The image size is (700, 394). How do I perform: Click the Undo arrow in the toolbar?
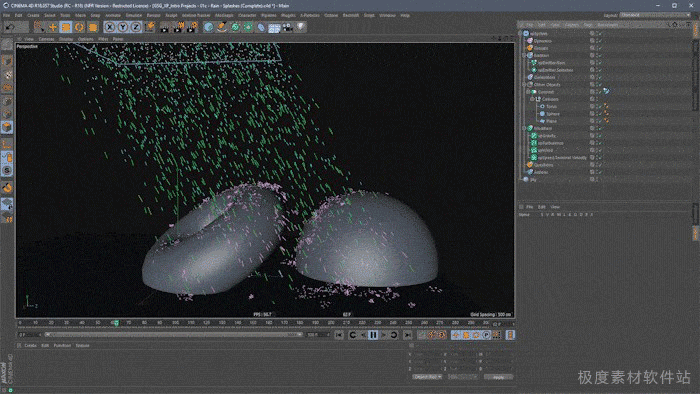(9, 27)
